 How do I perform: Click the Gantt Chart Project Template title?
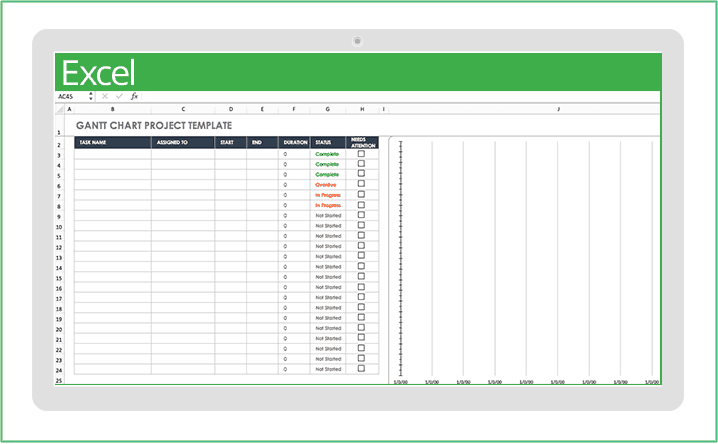pyautogui.click(x=154, y=126)
